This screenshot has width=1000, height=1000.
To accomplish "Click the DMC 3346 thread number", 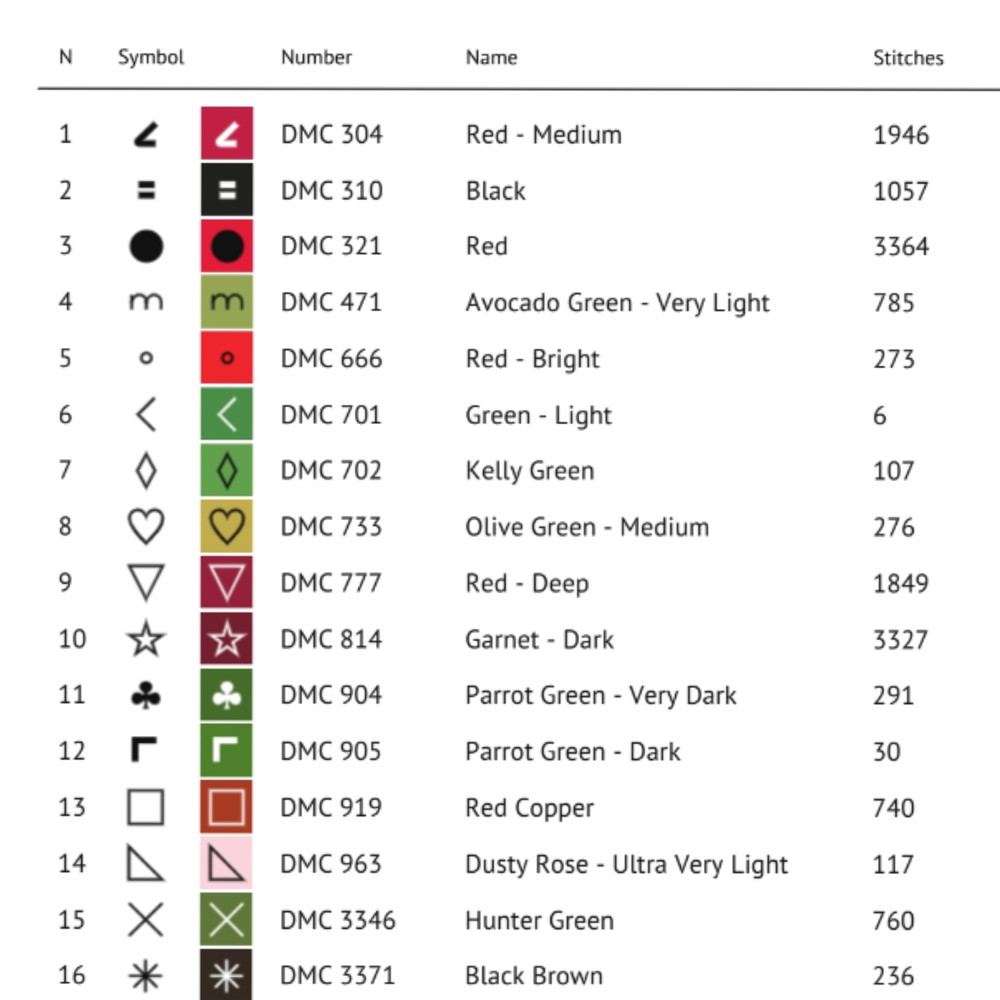I will pos(338,920).
